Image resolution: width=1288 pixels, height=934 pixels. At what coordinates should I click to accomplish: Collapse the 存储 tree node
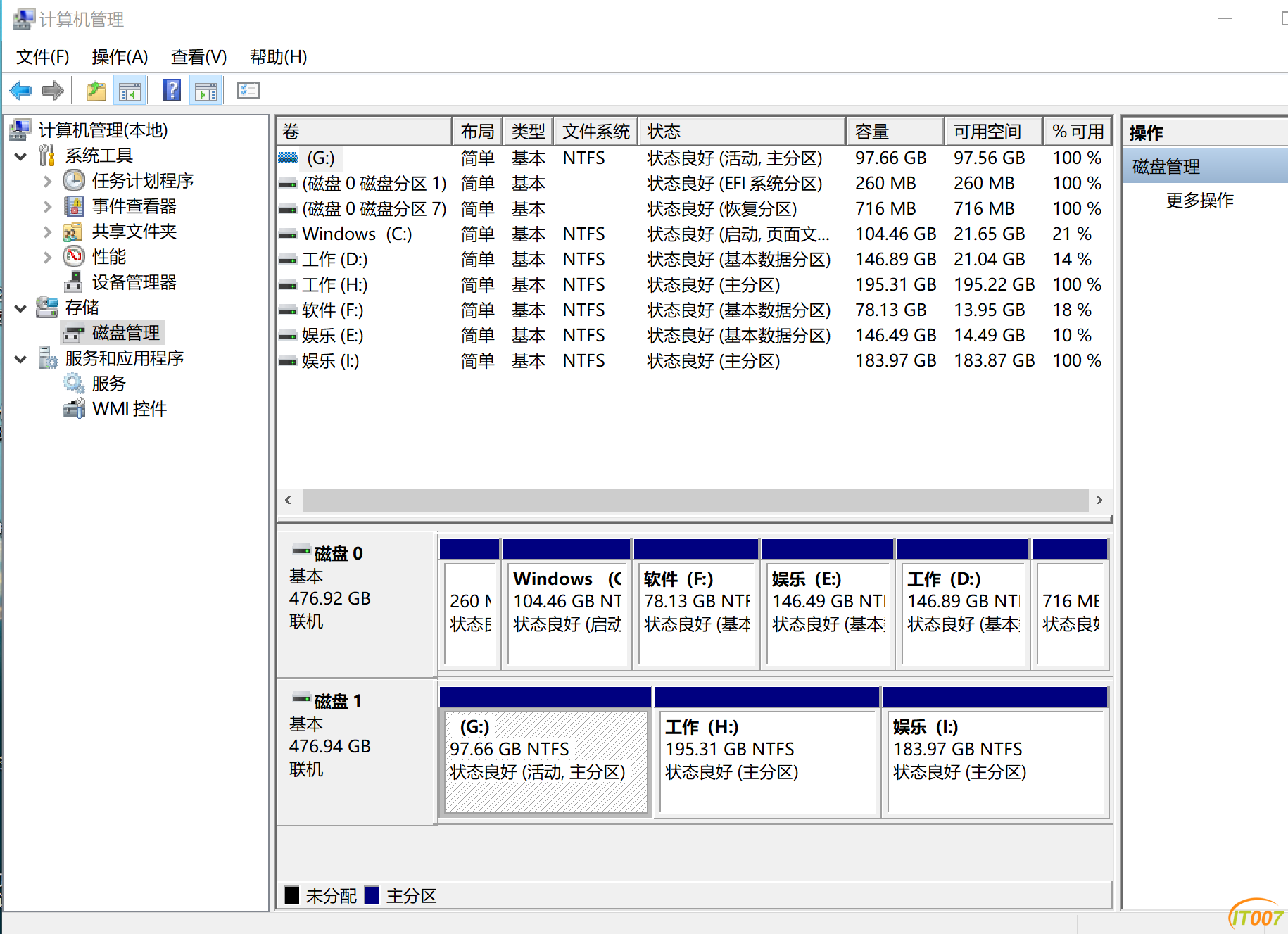[21, 308]
